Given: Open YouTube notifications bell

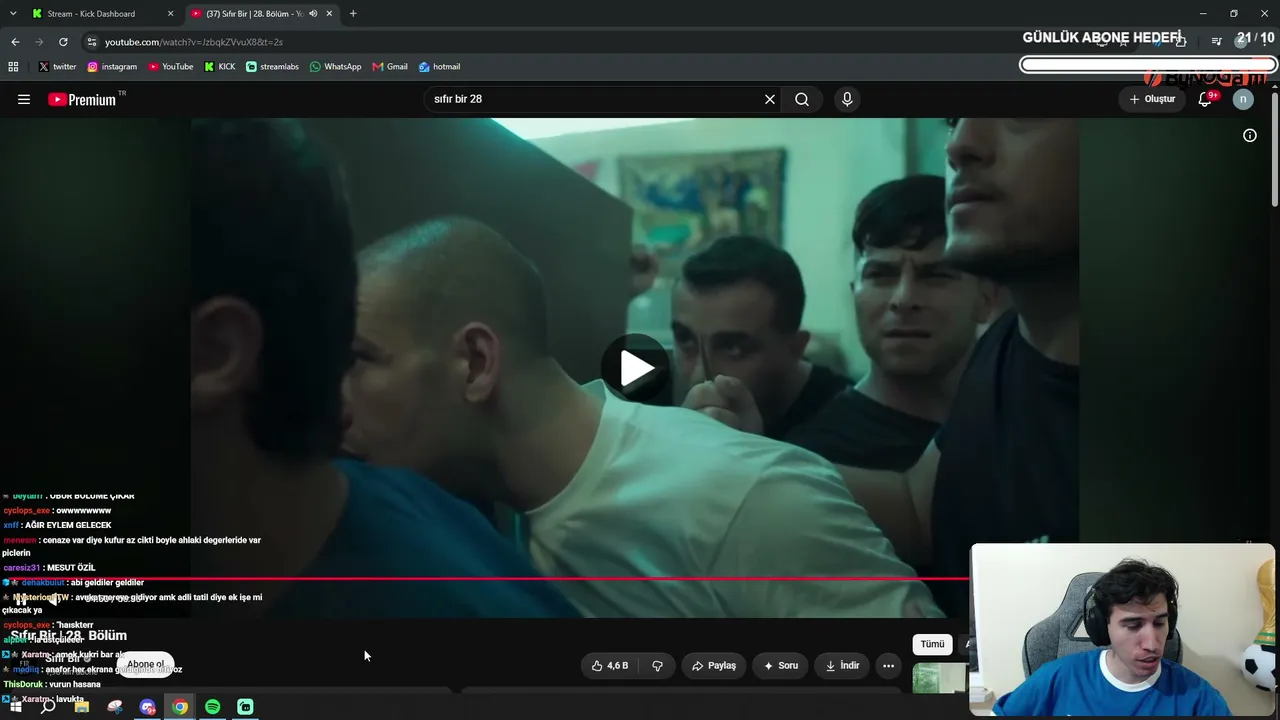Looking at the screenshot, I should [1205, 99].
